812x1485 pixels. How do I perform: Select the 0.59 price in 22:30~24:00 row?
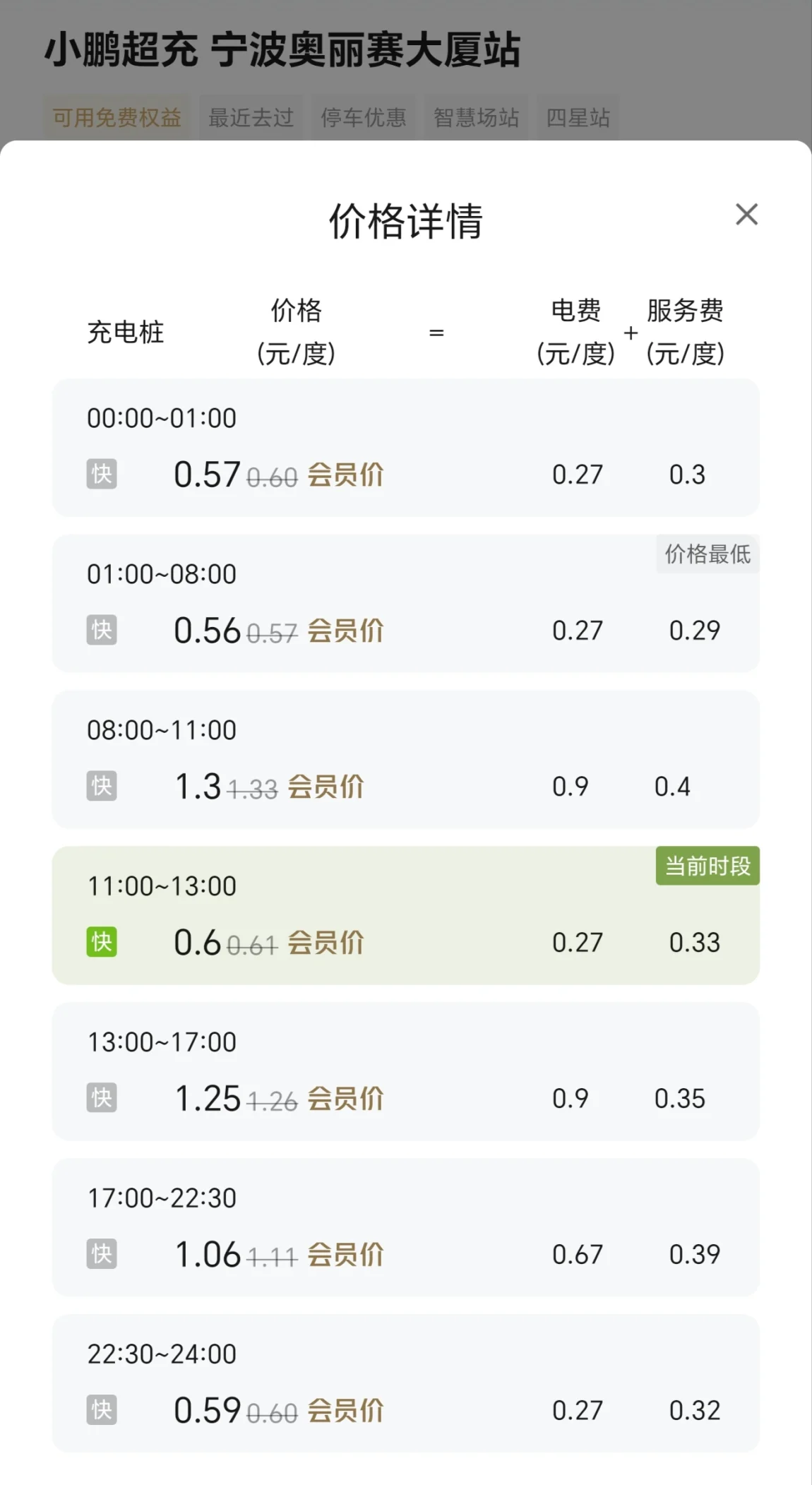(208, 1411)
